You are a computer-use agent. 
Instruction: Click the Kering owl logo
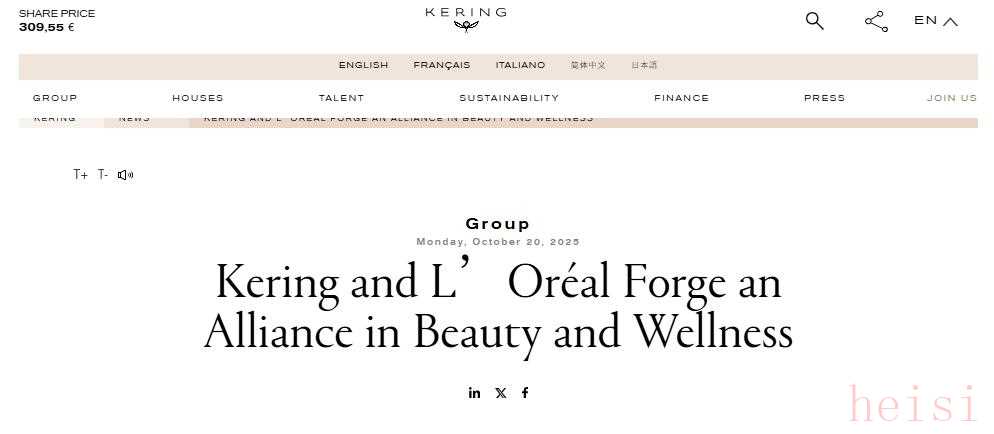[x=466, y=19]
